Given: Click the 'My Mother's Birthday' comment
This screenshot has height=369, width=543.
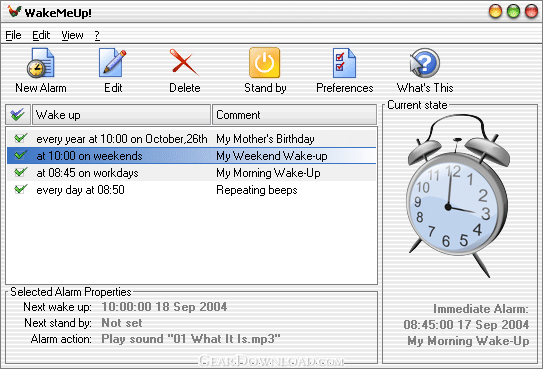Looking at the screenshot, I should click(x=265, y=139).
